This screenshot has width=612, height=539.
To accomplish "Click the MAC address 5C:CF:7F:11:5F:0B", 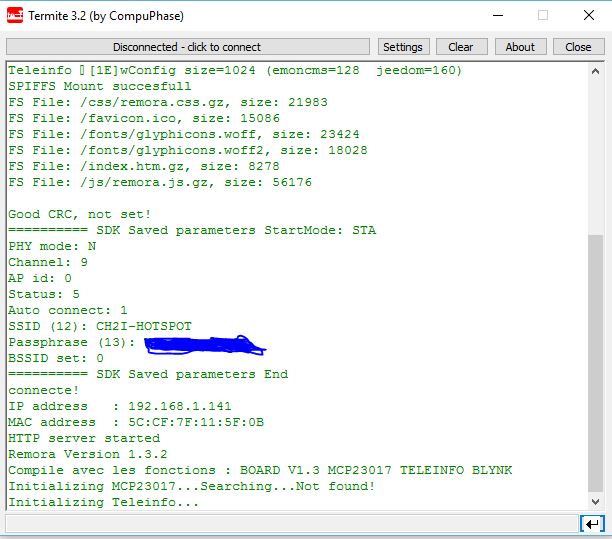I will point(196,422).
